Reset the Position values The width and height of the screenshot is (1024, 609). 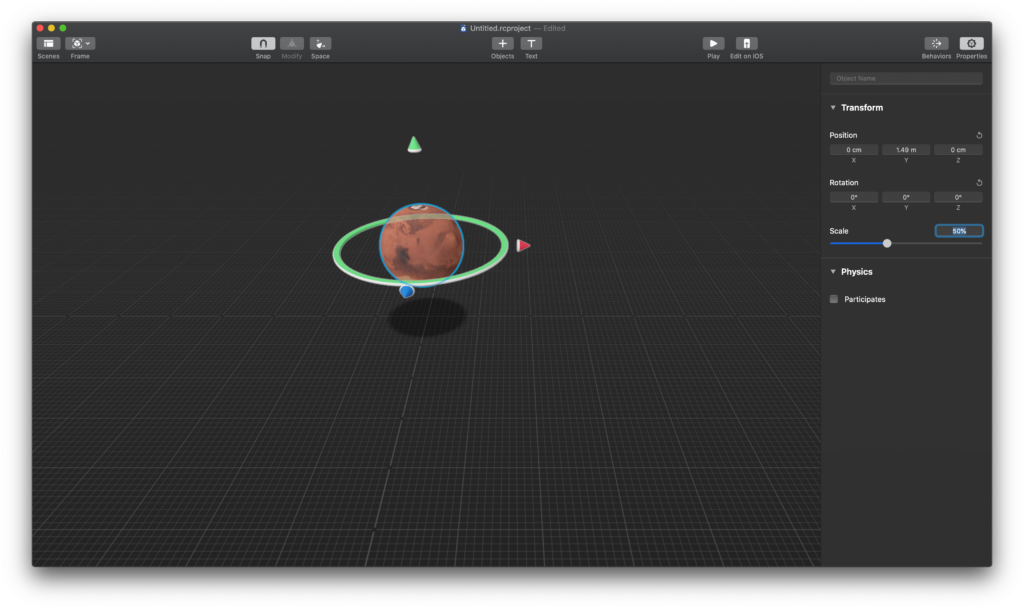979,135
